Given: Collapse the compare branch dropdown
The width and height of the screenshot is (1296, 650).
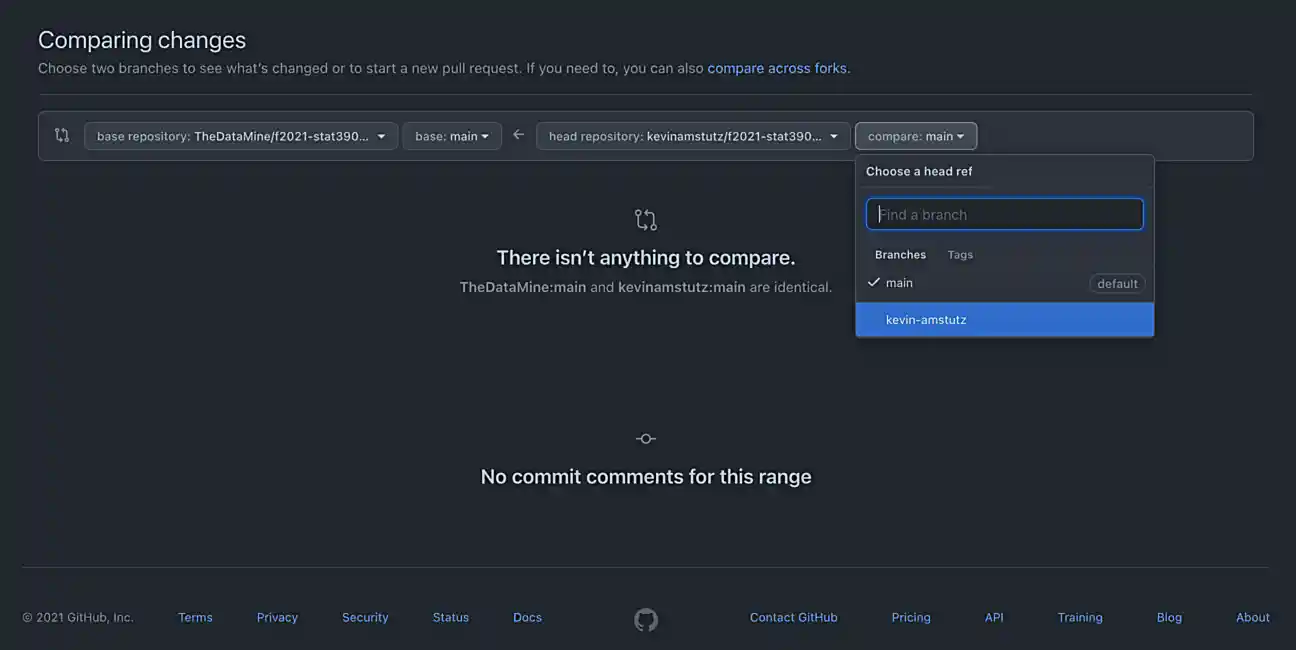Looking at the screenshot, I should (x=915, y=135).
